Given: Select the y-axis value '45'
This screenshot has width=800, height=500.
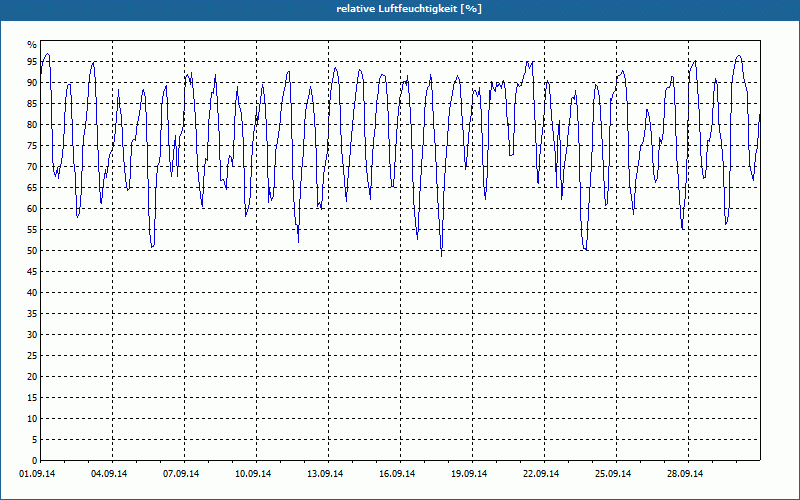Looking at the screenshot, I should tap(32, 271).
